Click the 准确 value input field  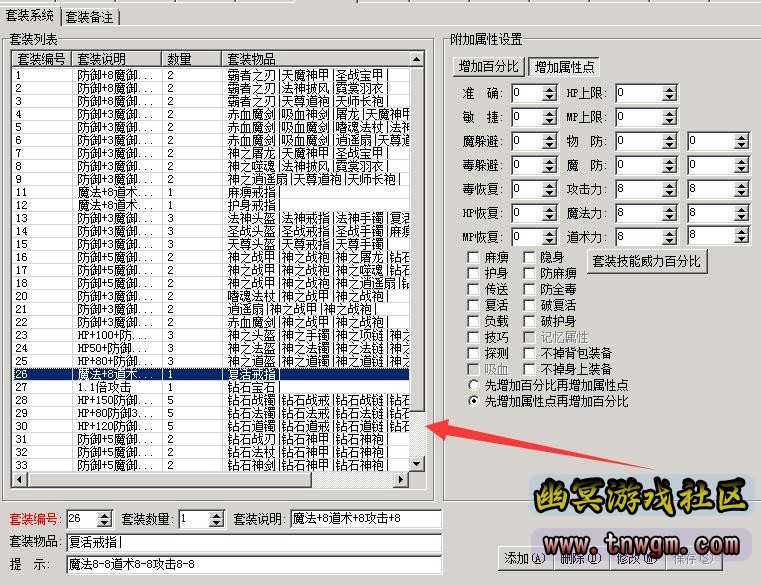[527, 93]
